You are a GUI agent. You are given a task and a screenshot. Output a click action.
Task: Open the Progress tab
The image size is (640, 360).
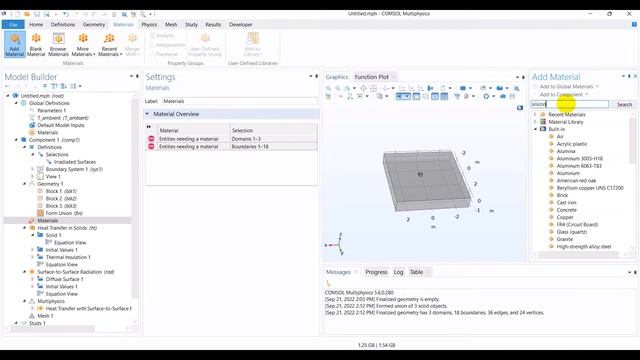tap(376, 272)
